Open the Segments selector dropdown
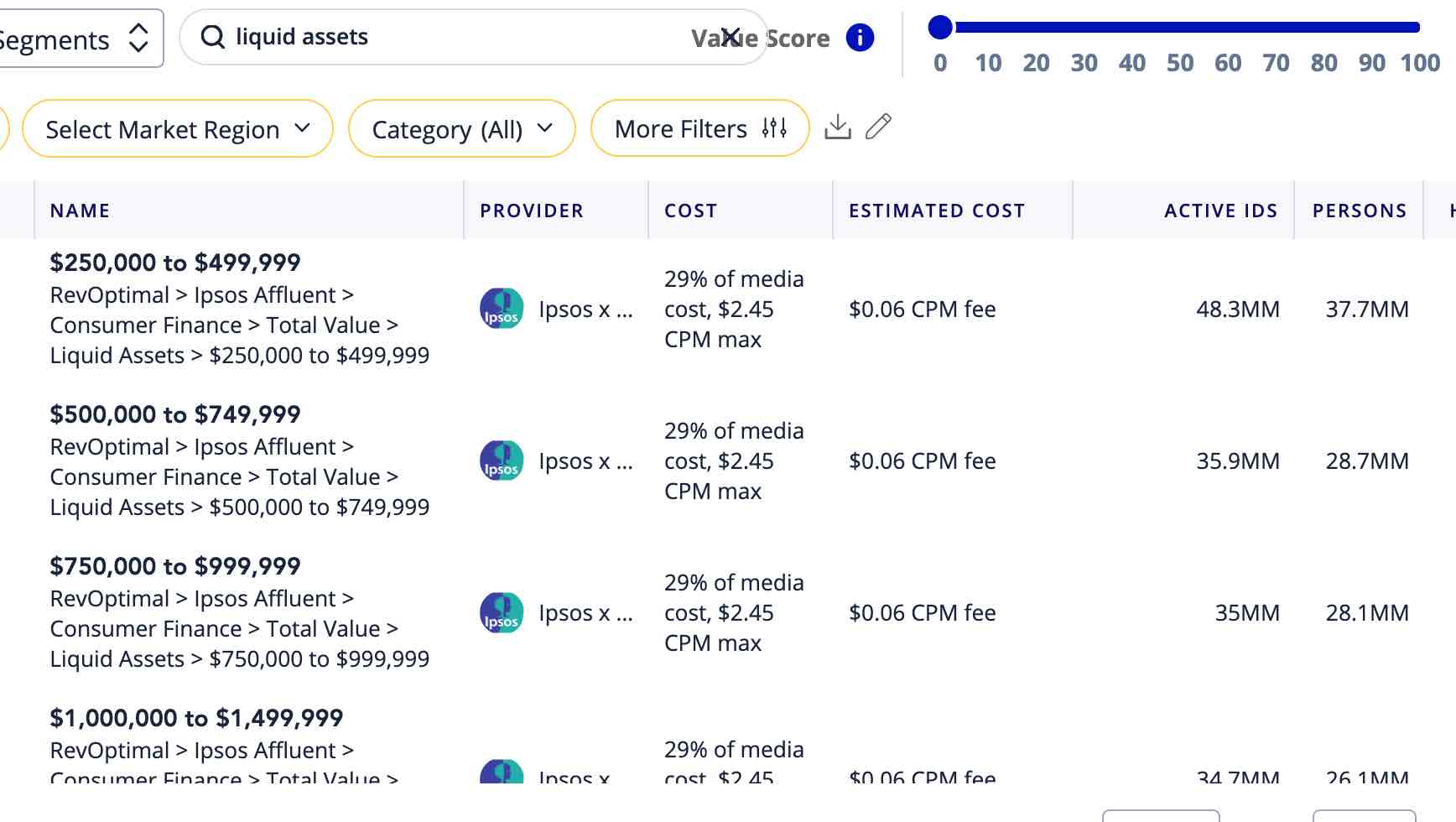The image size is (1456, 822). [x=80, y=39]
